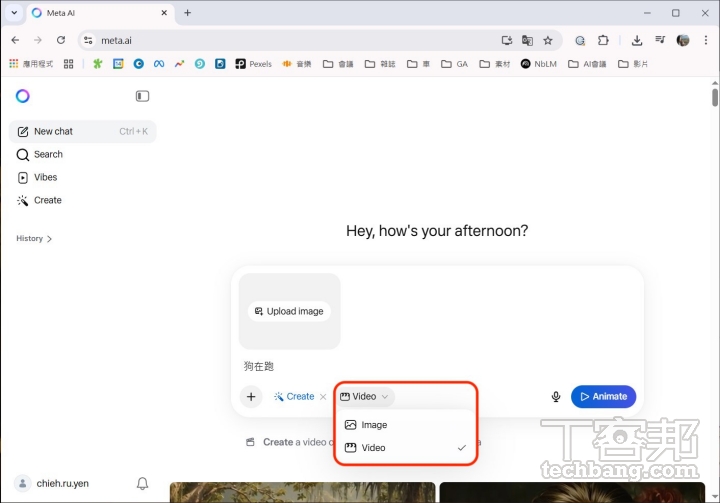Screen dimensions: 720x503
Task: Click the translate page icon
Action: 527,40
